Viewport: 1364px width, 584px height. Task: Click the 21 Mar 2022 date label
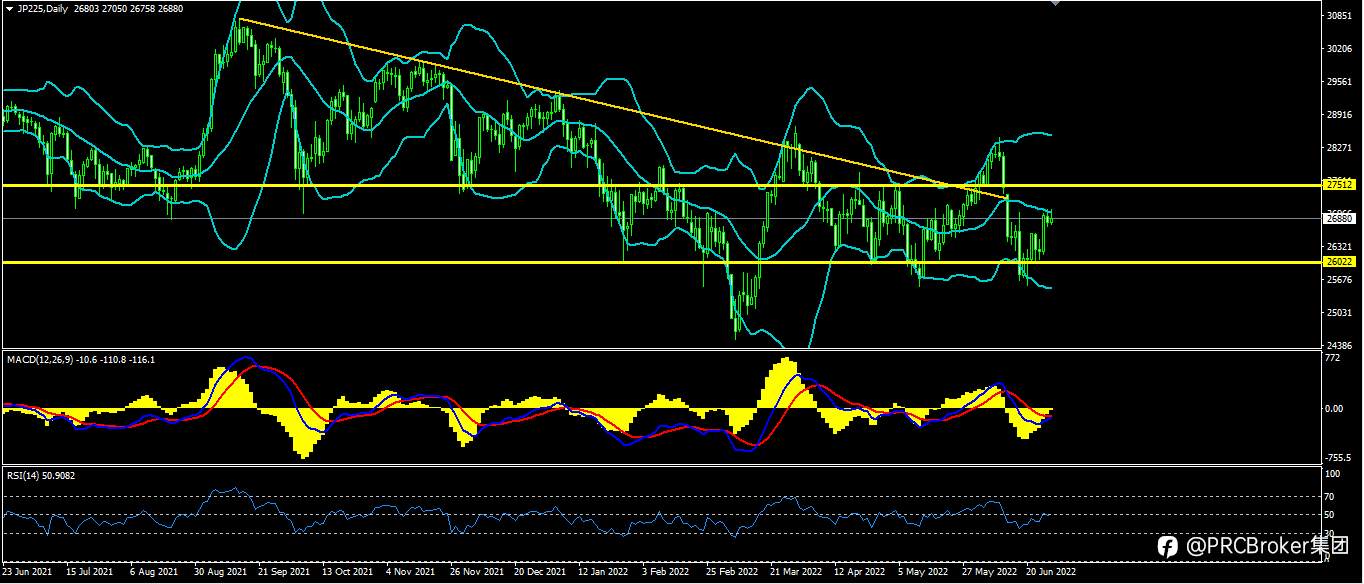pyautogui.click(x=795, y=573)
